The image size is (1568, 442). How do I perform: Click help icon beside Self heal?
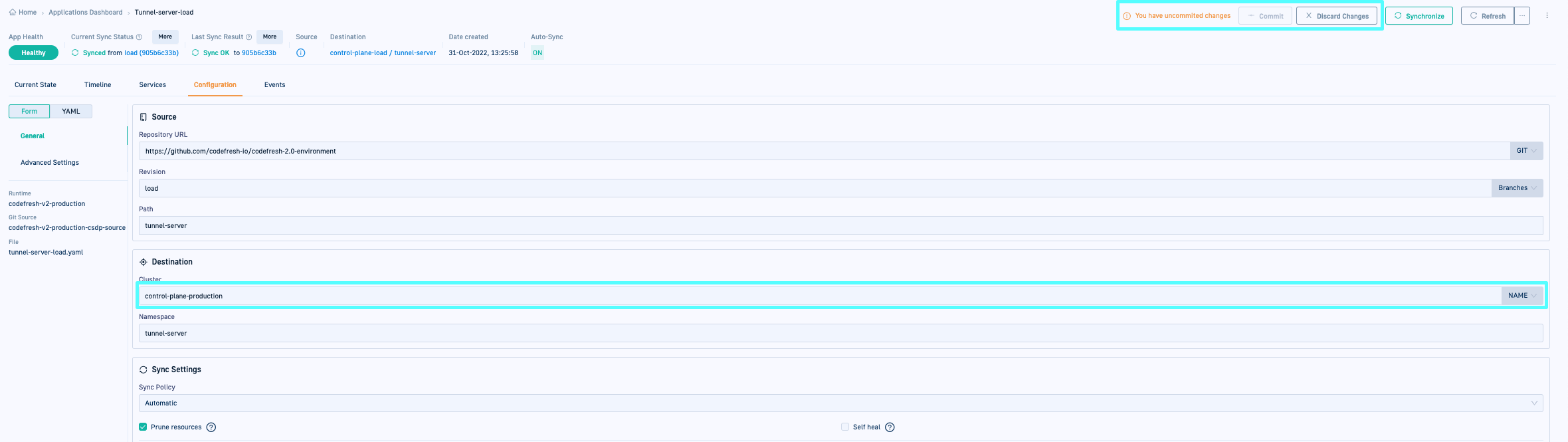pos(890,427)
